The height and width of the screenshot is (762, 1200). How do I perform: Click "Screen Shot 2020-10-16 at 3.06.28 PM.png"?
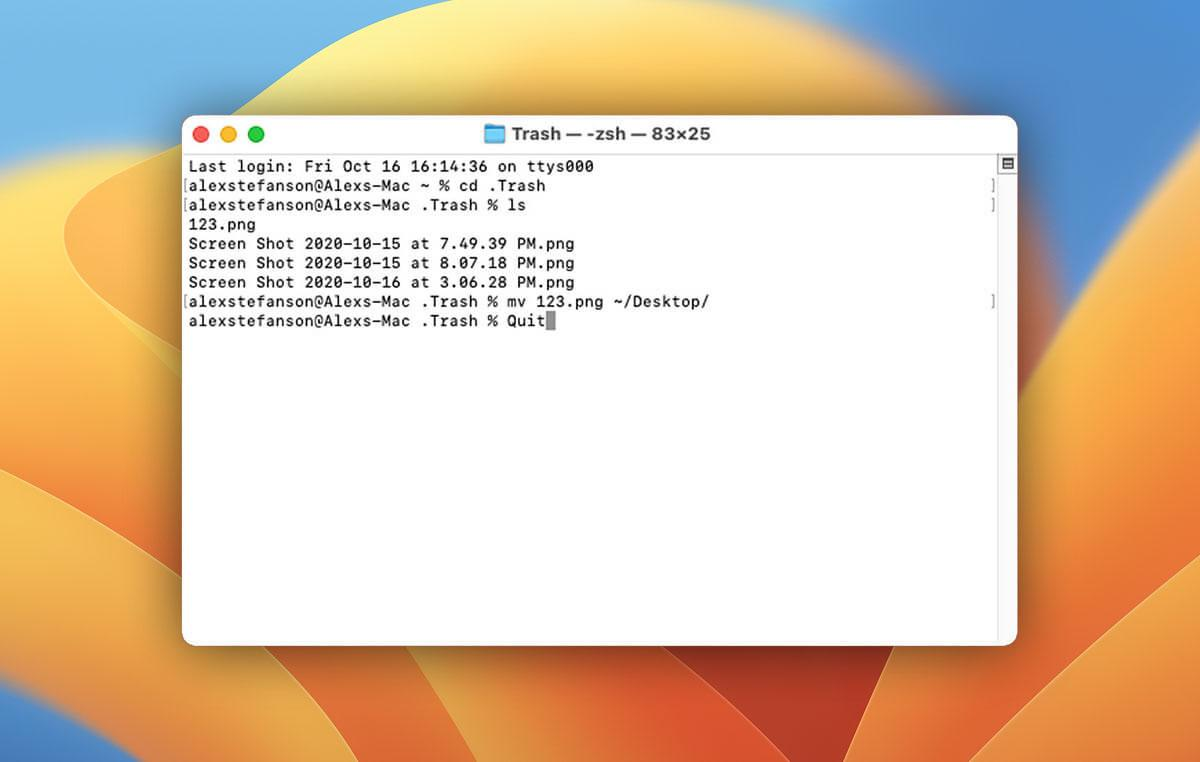[x=381, y=283]
